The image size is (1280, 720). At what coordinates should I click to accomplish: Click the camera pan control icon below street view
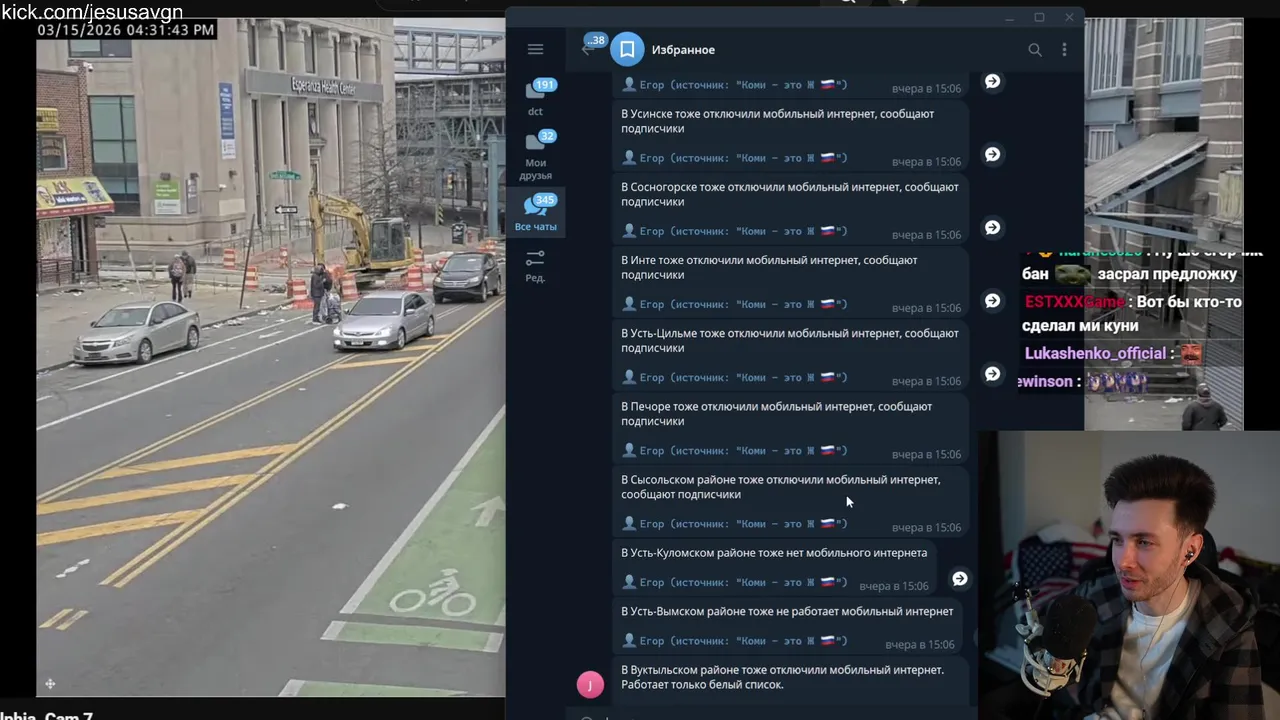pos(50,684)
